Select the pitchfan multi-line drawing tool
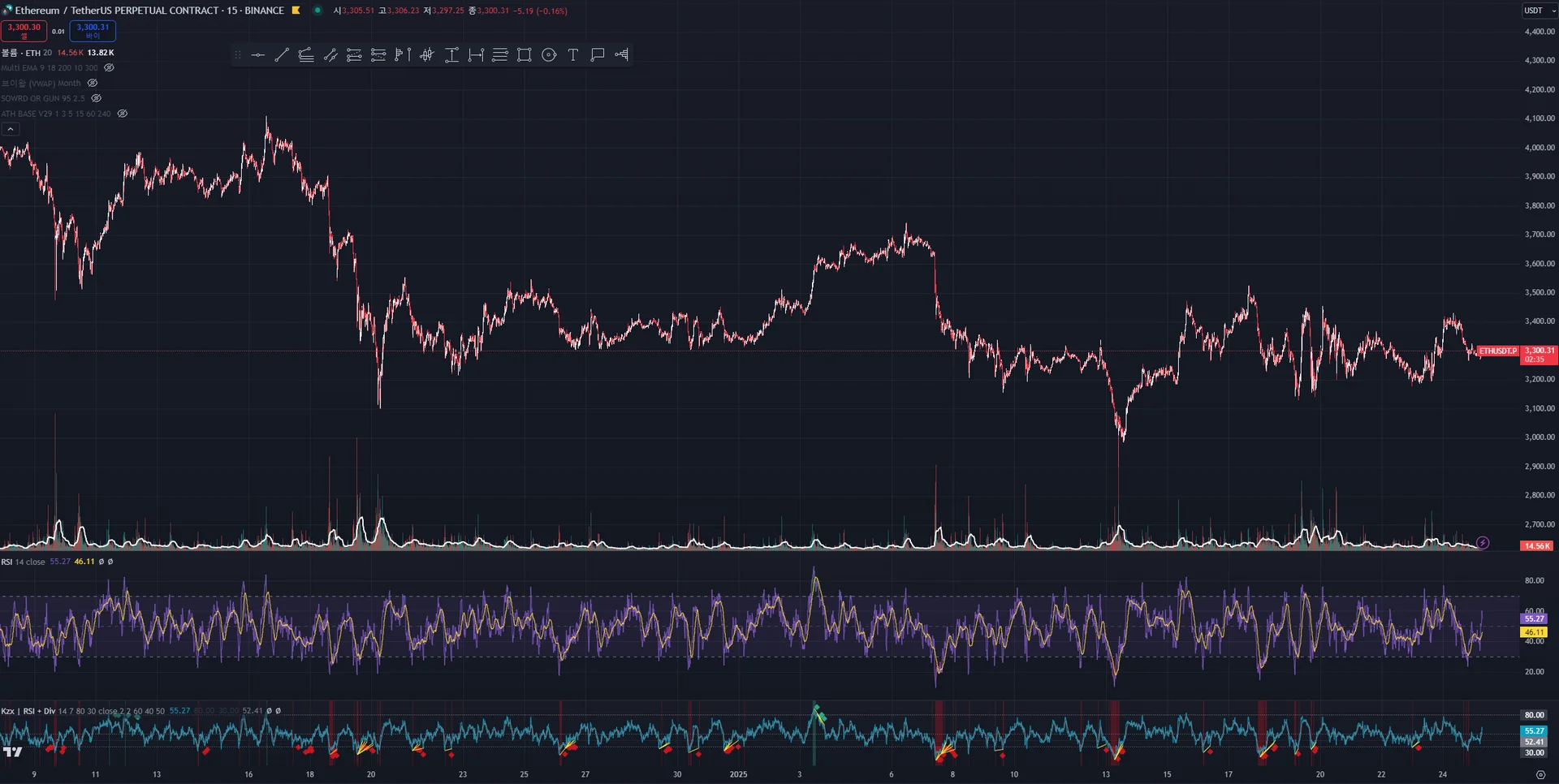This screenshot has width=1559, height=784. click(x=306, y=55)
